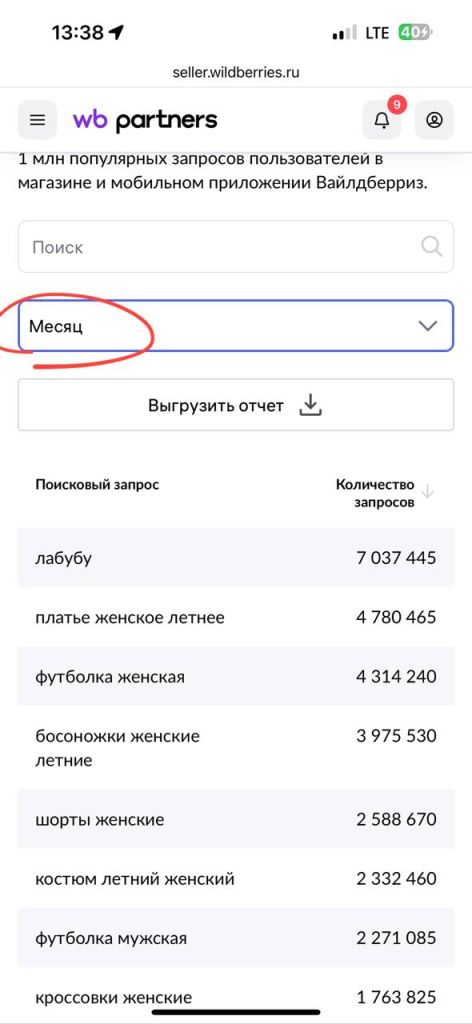Expand the Месяц period dropdown
Image resolution: width=472 pixels, height=1024 pixels.
(236, 325)
